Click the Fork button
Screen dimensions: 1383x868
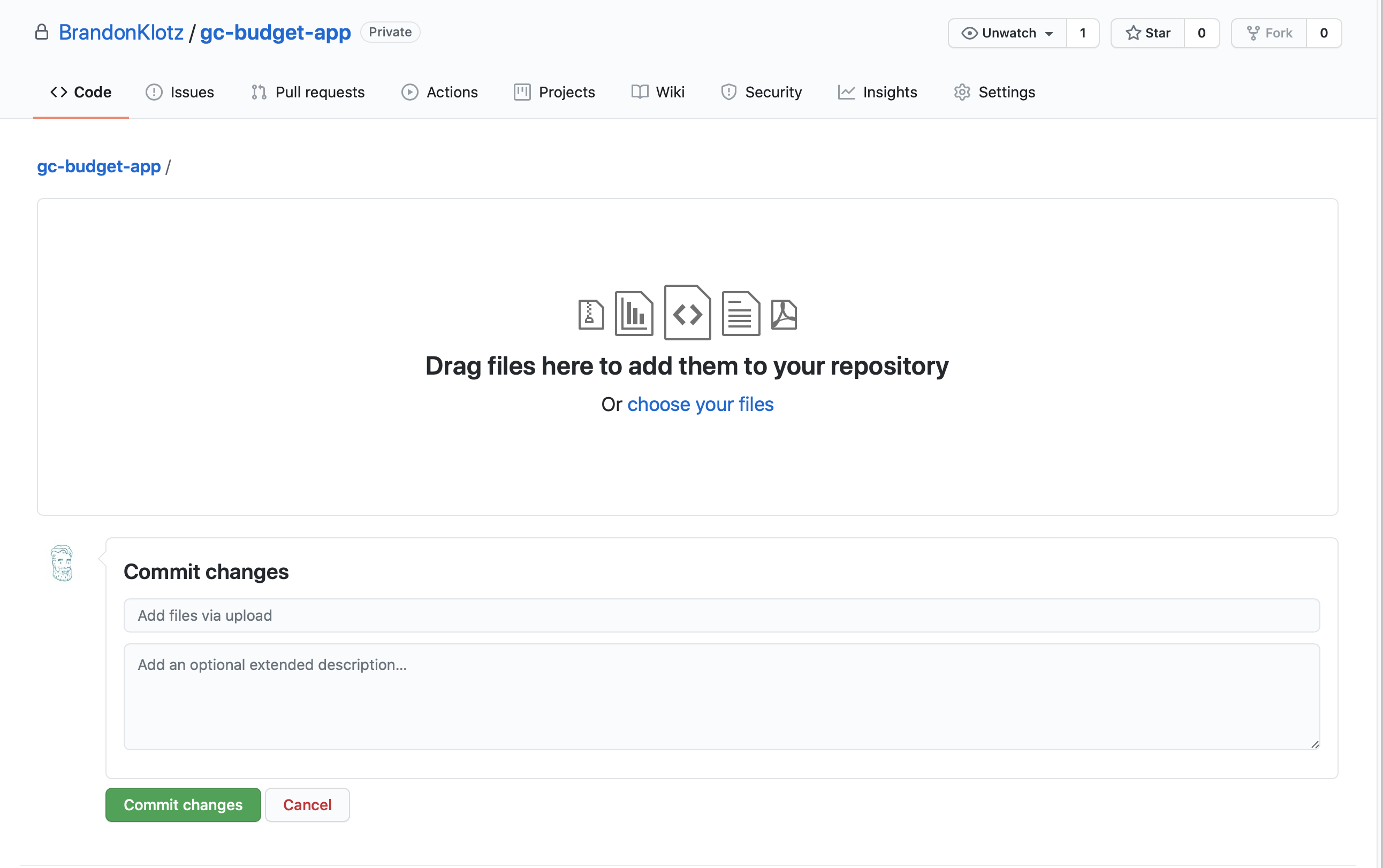(x=1269, y=33)
